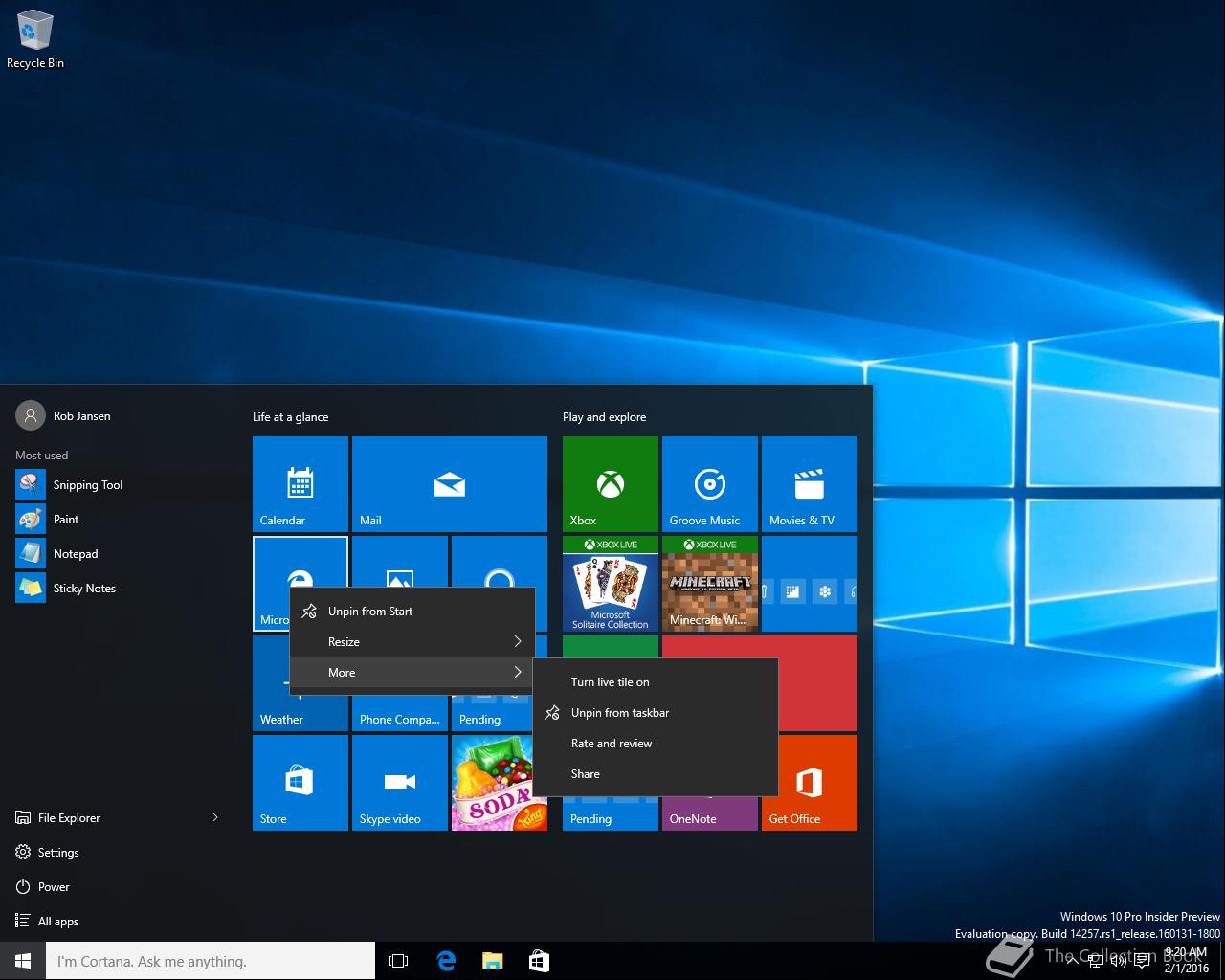Open the large red tile
This screenshot has width=1225, height=980.
(x=817, y=683)
